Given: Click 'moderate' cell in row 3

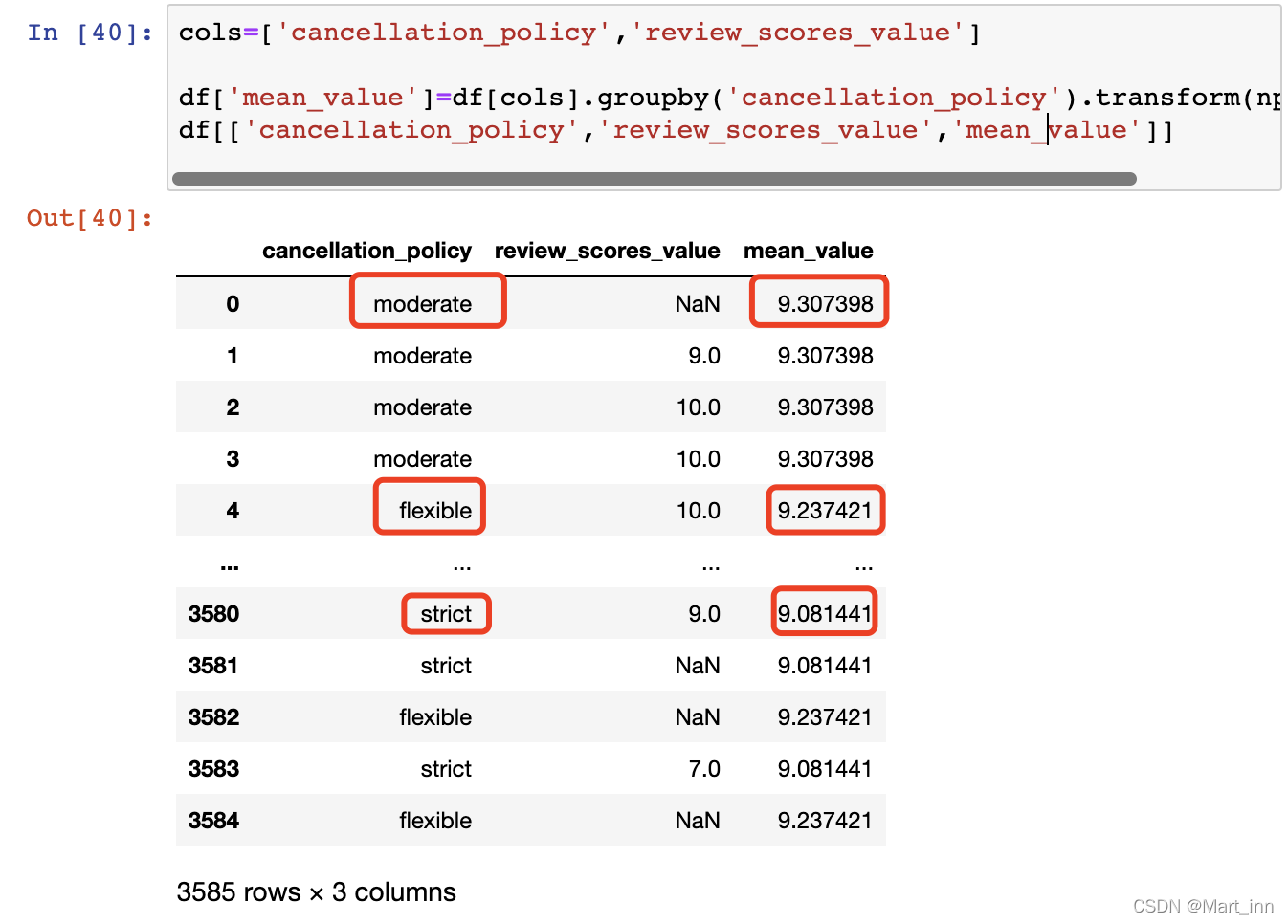Looking at the screenshot, I should coord(422,459).
